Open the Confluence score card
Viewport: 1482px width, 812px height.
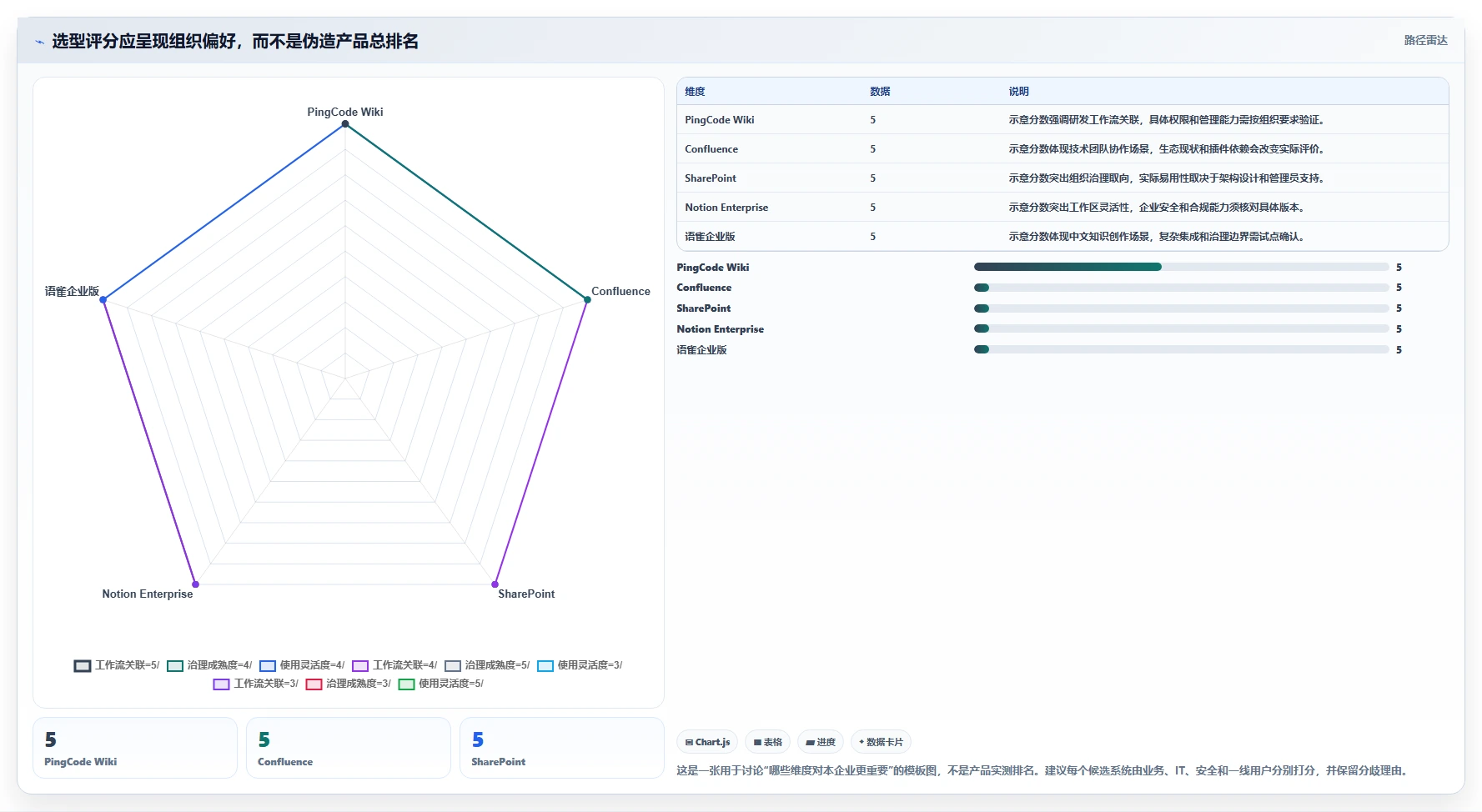pos(349,748)
